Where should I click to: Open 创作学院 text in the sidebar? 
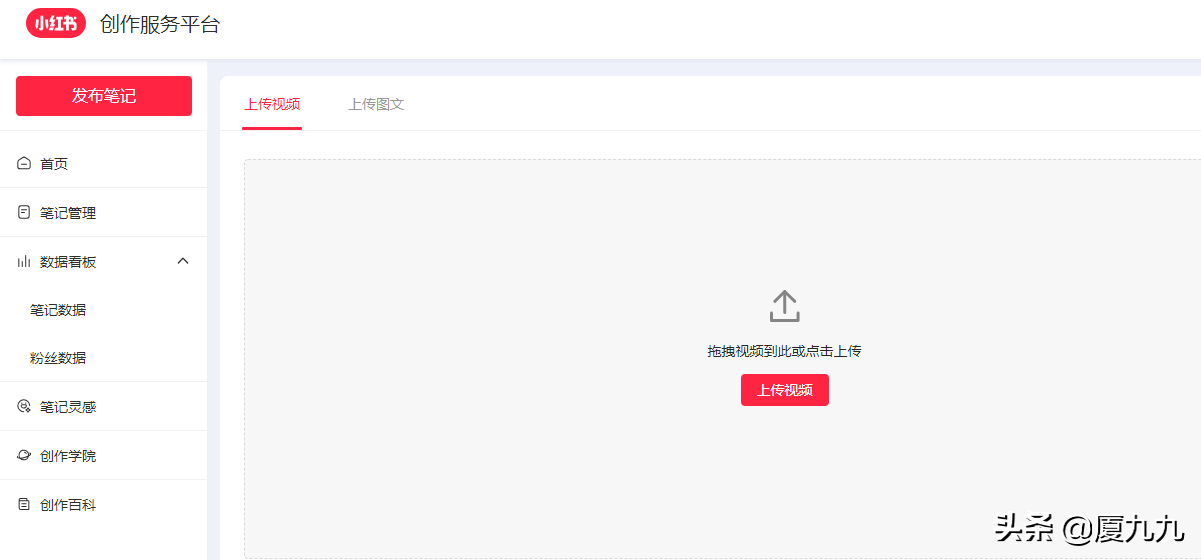pos(68,456)
